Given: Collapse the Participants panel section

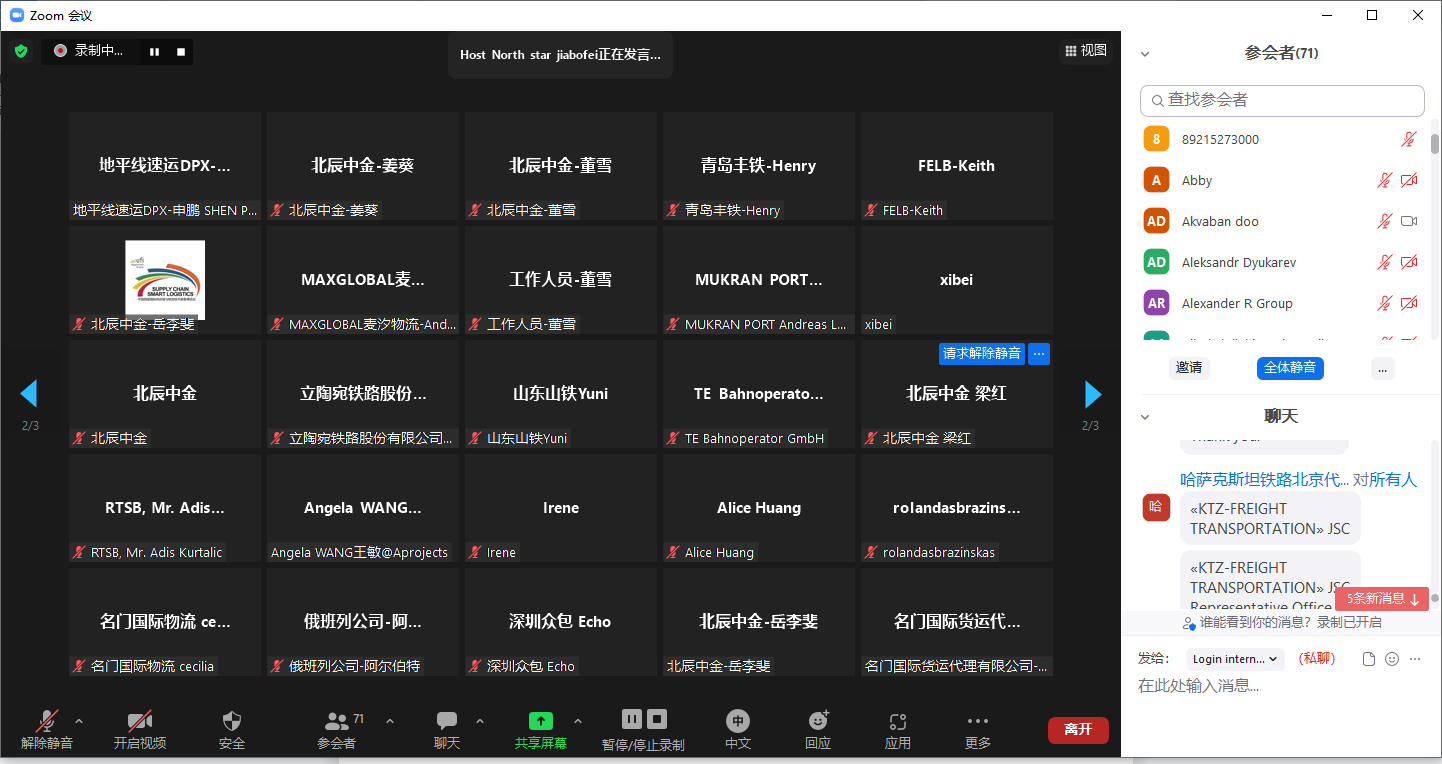Looking at the screenshot, I should [x=1146, y=54].
